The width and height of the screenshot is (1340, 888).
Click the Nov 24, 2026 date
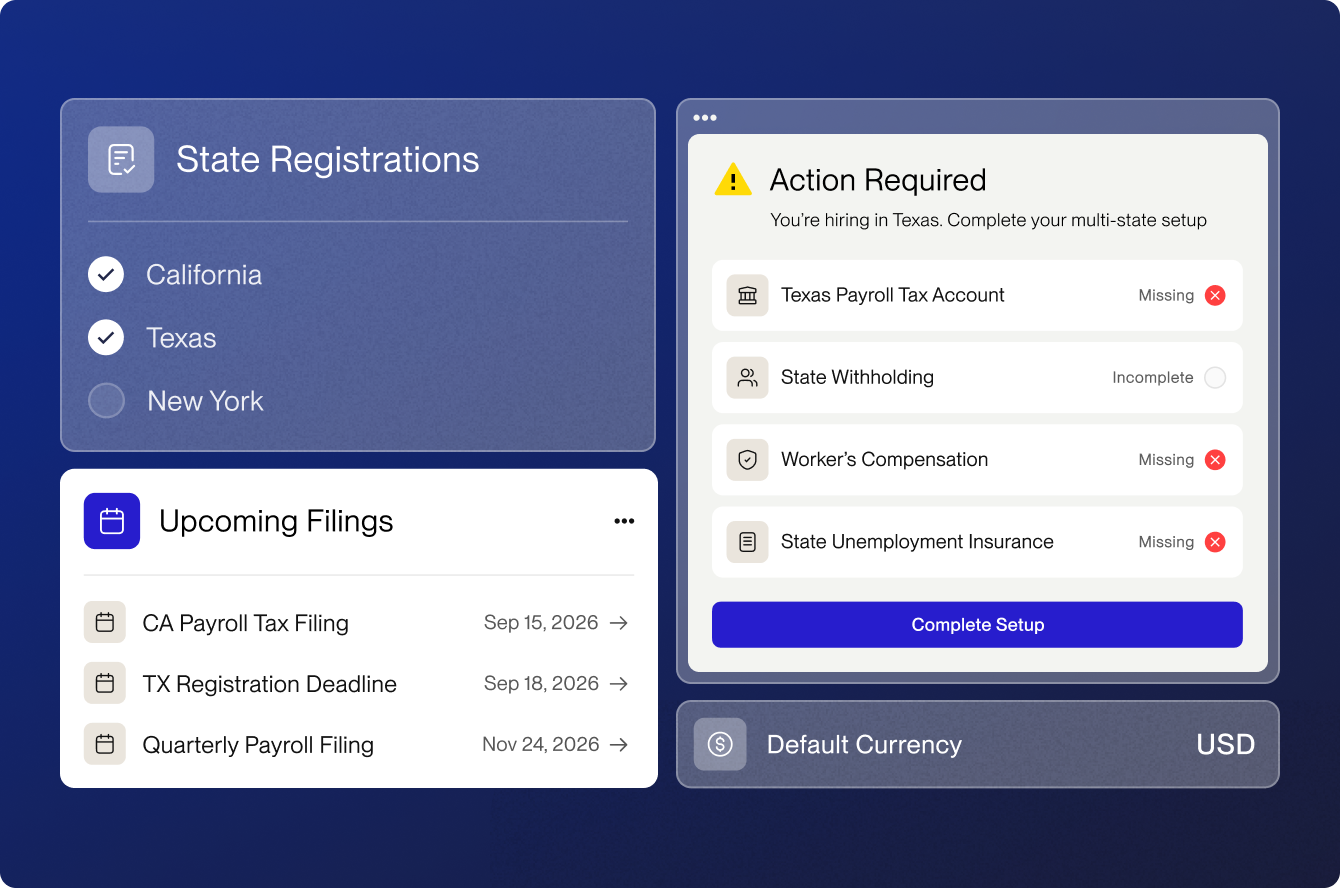[x=541, y=744]
